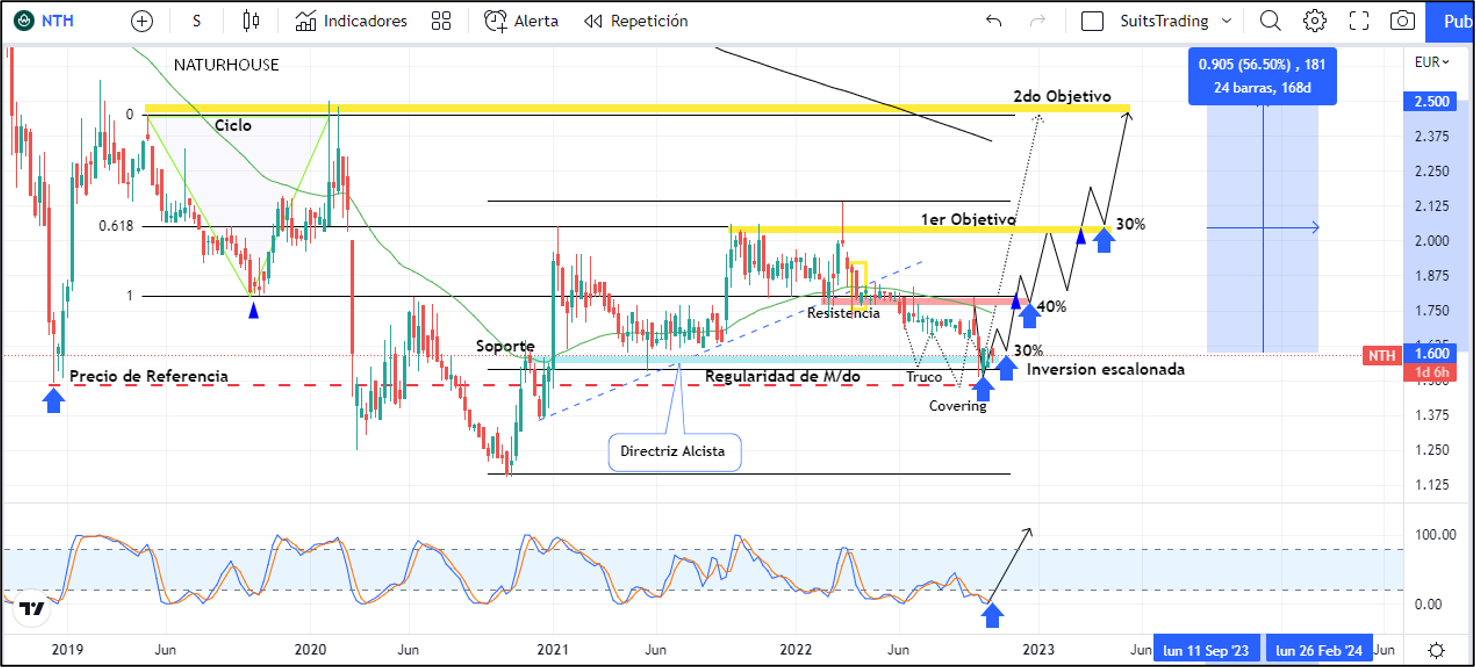Click the add symbol plus icon
The height and width of the screenshot is (668, 1476).
click(x=142, y=21)
